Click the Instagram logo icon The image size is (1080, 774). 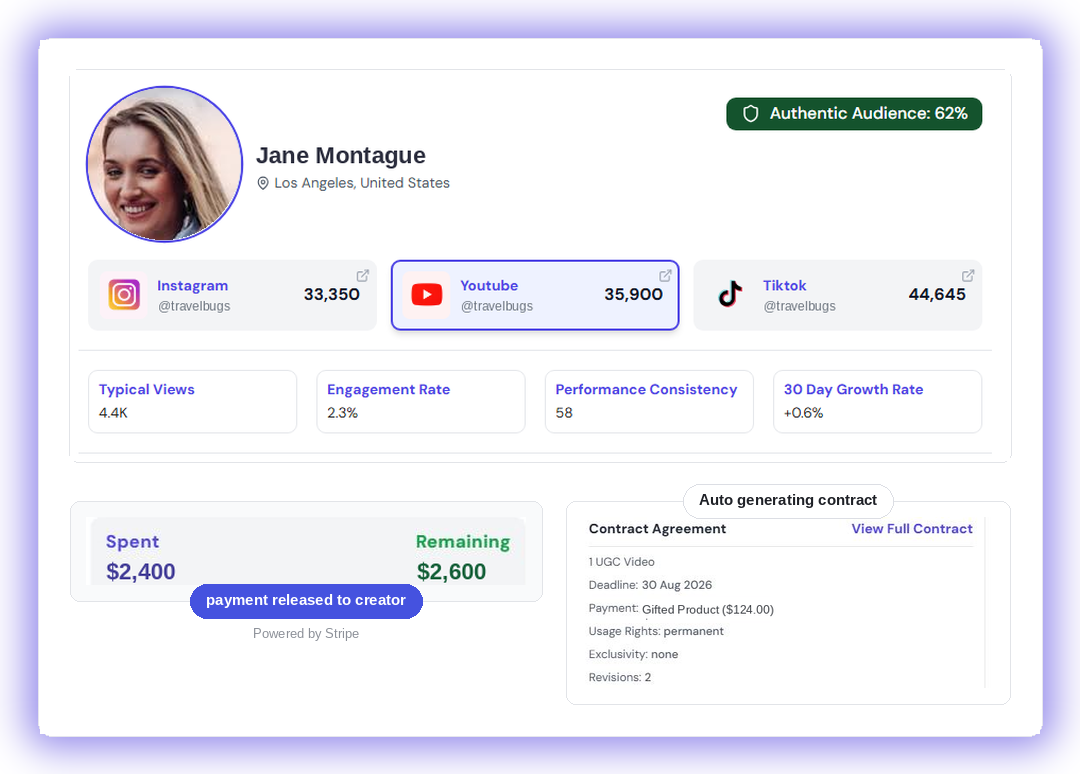coord(124,295)
